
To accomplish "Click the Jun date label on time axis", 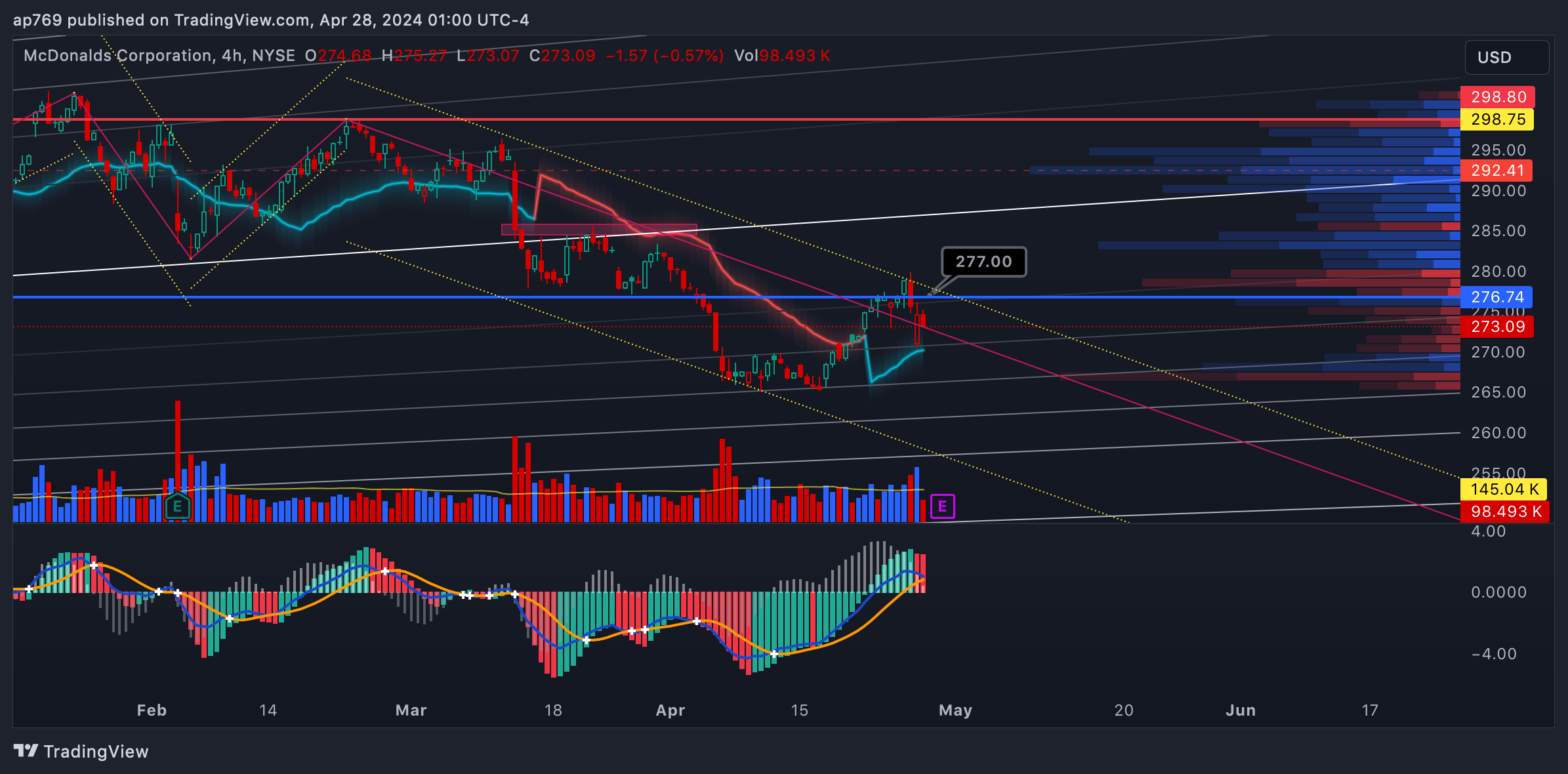I will click(x=1241, y=710).
